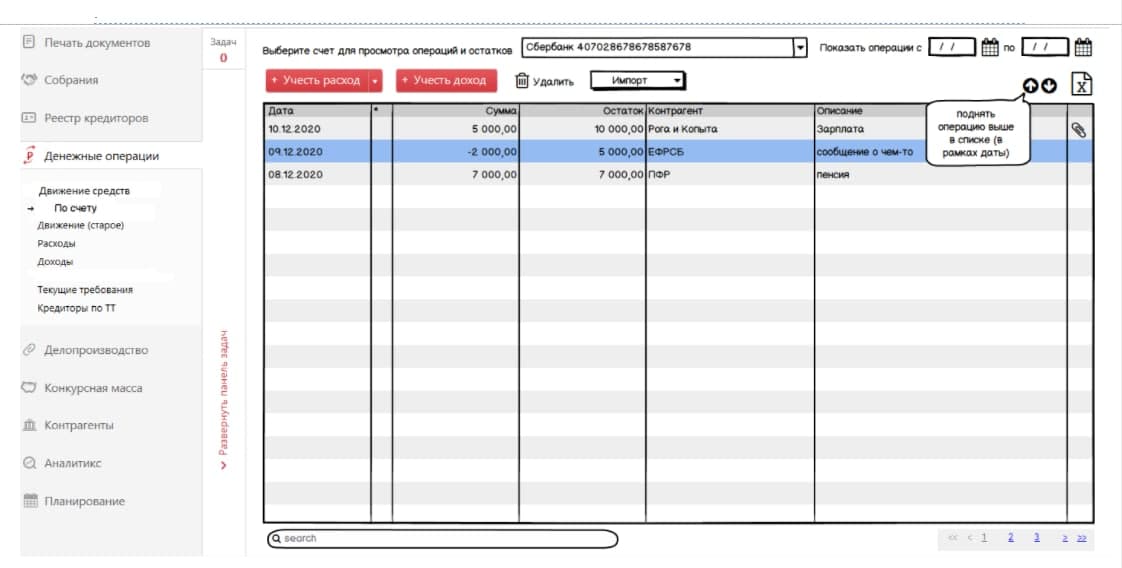Open the Собрания sidebar section
The image size is (1122, 568).
pos(71,80)
